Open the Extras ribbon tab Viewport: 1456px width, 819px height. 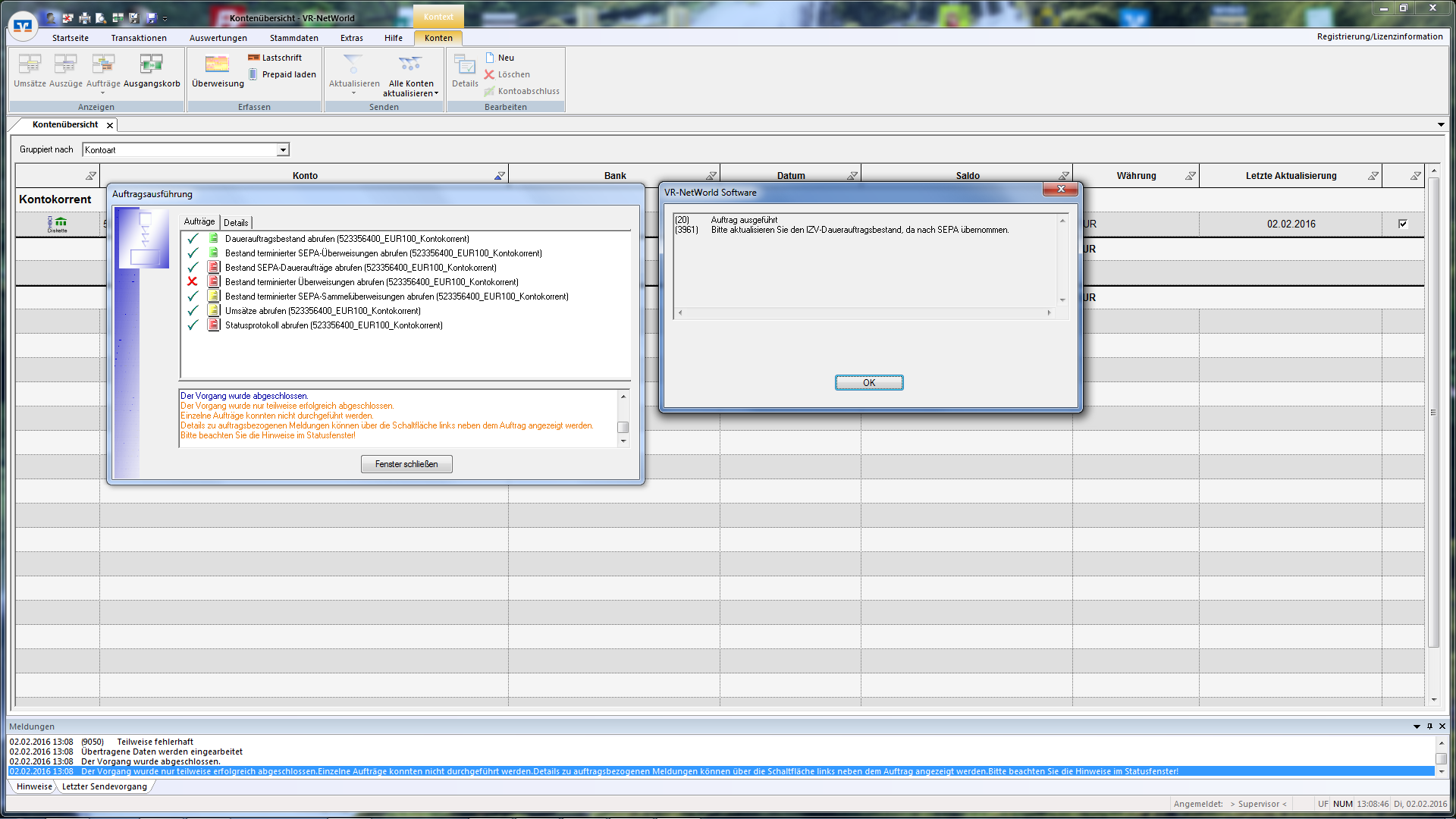pyautogui.click(x=352, y=38)
